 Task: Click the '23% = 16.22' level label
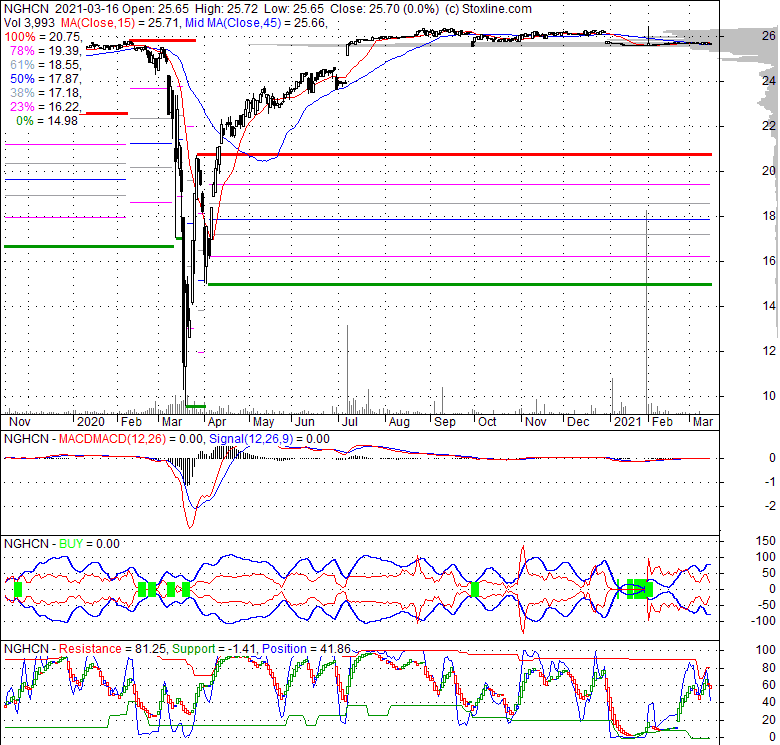click(x=45, y=106)
